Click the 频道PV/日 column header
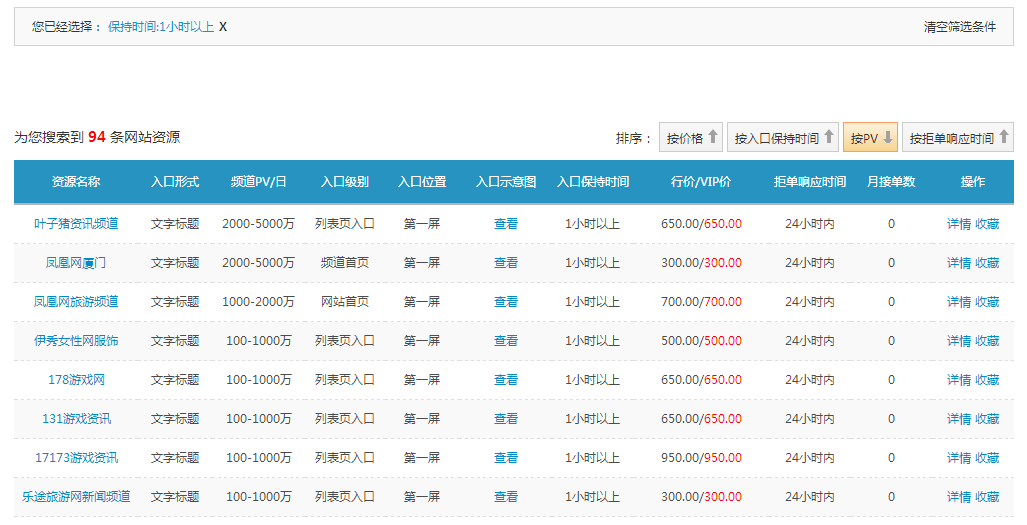1027x525 pixels. click(258, 181)
